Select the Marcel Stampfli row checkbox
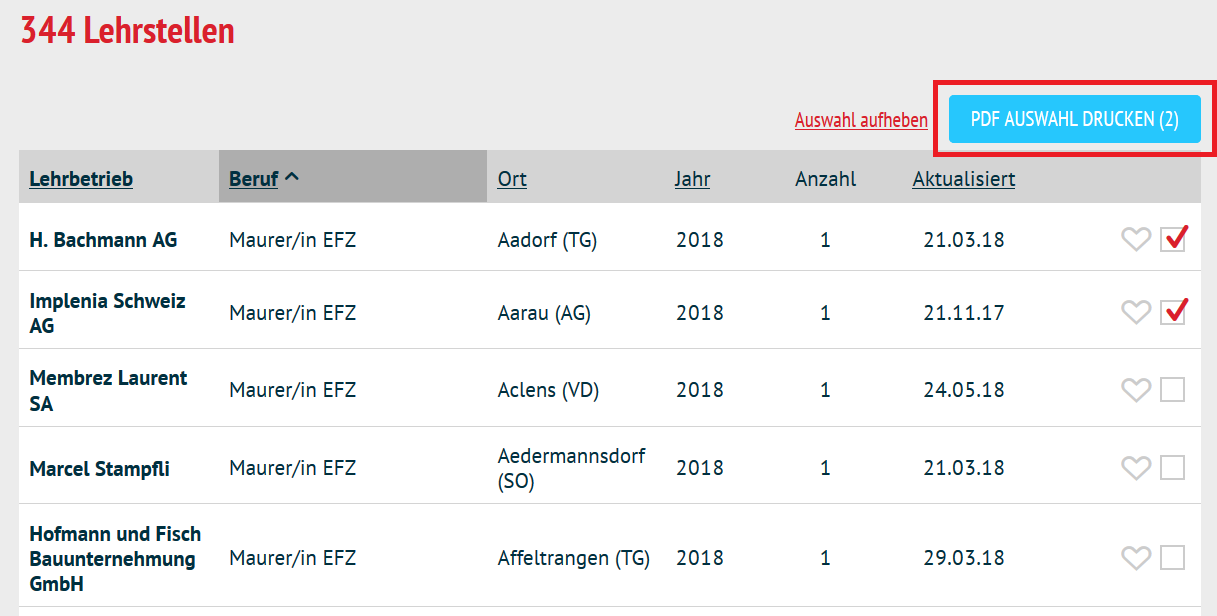 1173,468
